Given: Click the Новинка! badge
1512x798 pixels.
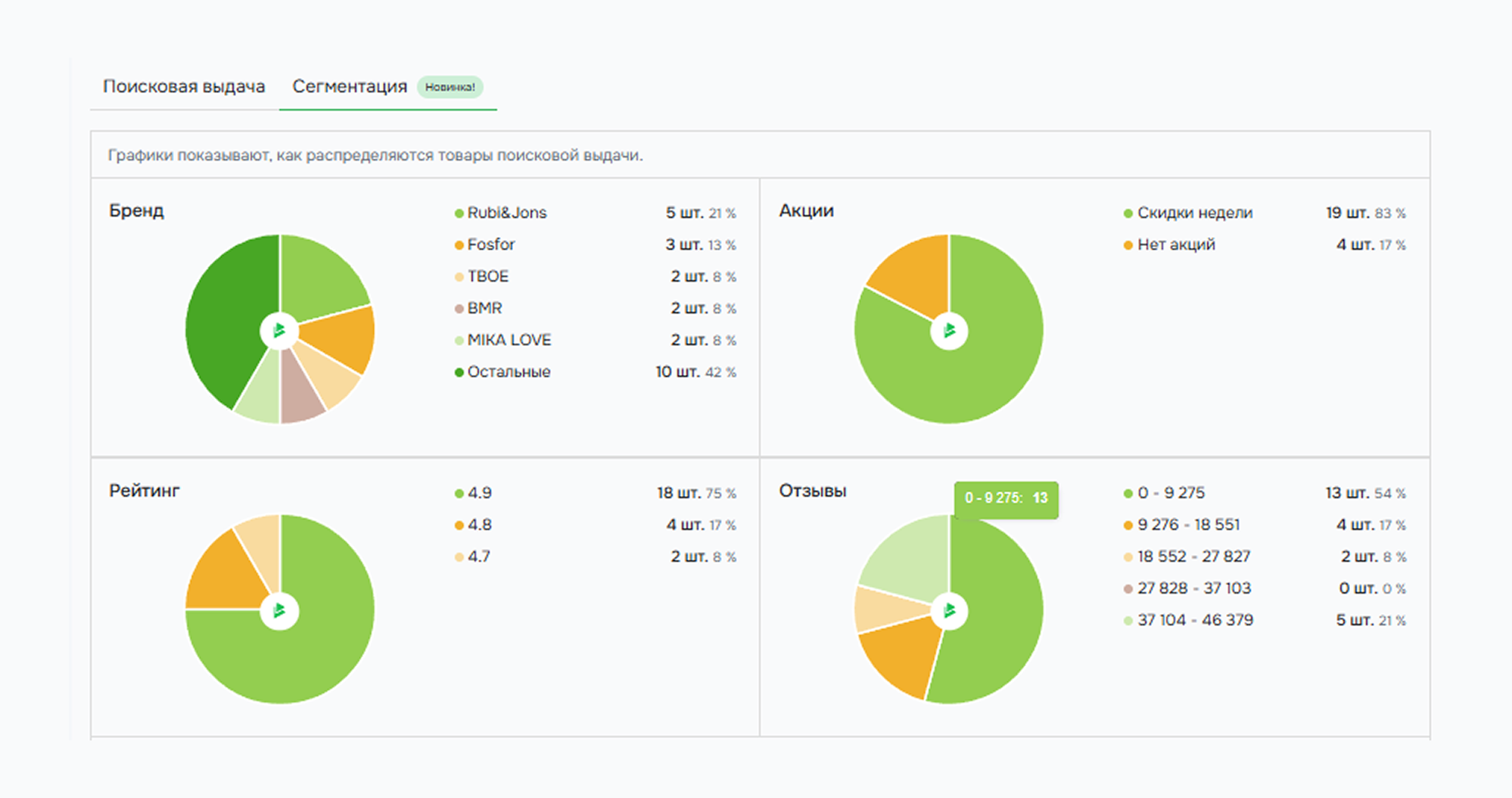Looking at the screenshot, I should coord(450,87).
